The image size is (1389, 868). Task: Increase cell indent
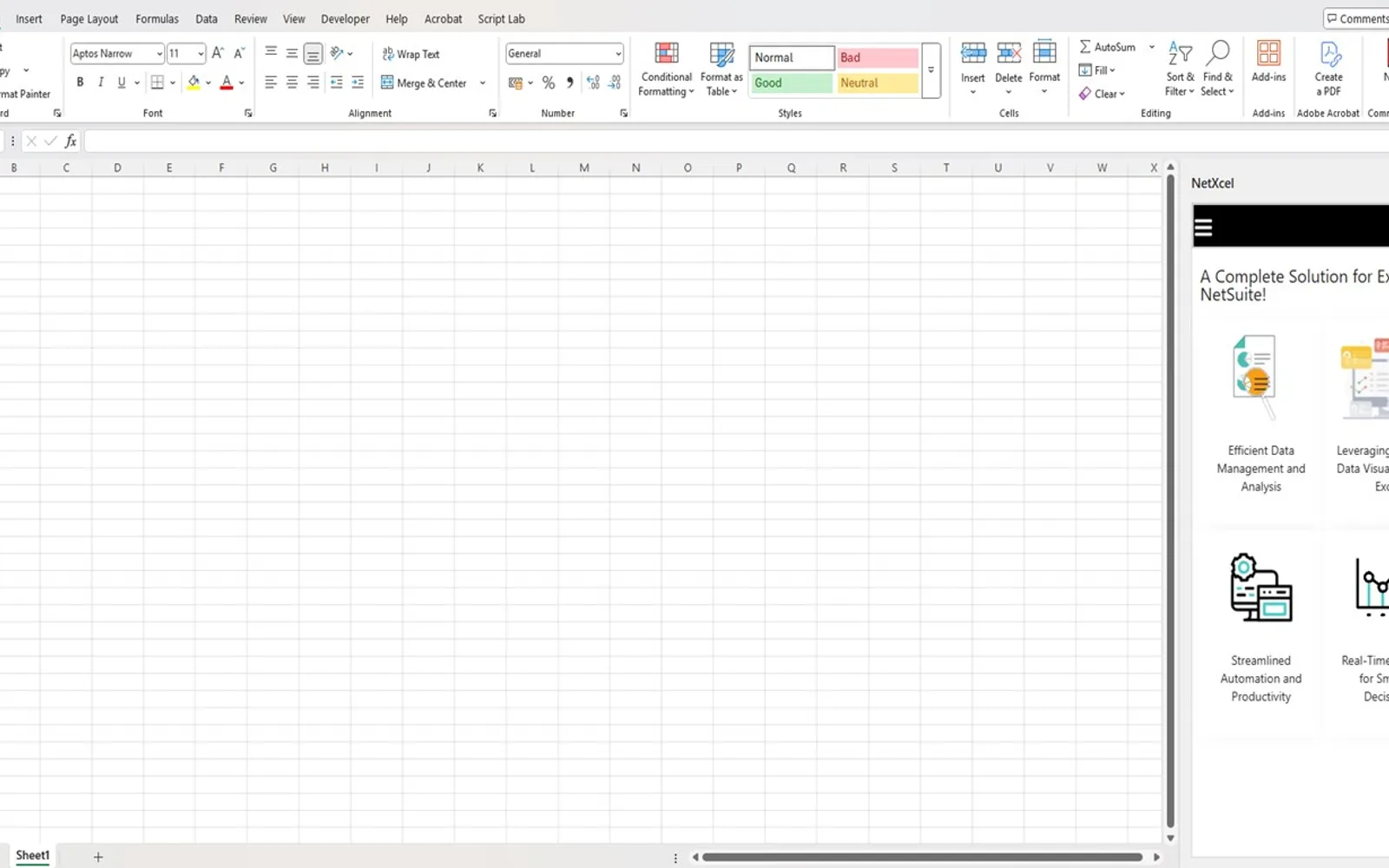point(358,82)
